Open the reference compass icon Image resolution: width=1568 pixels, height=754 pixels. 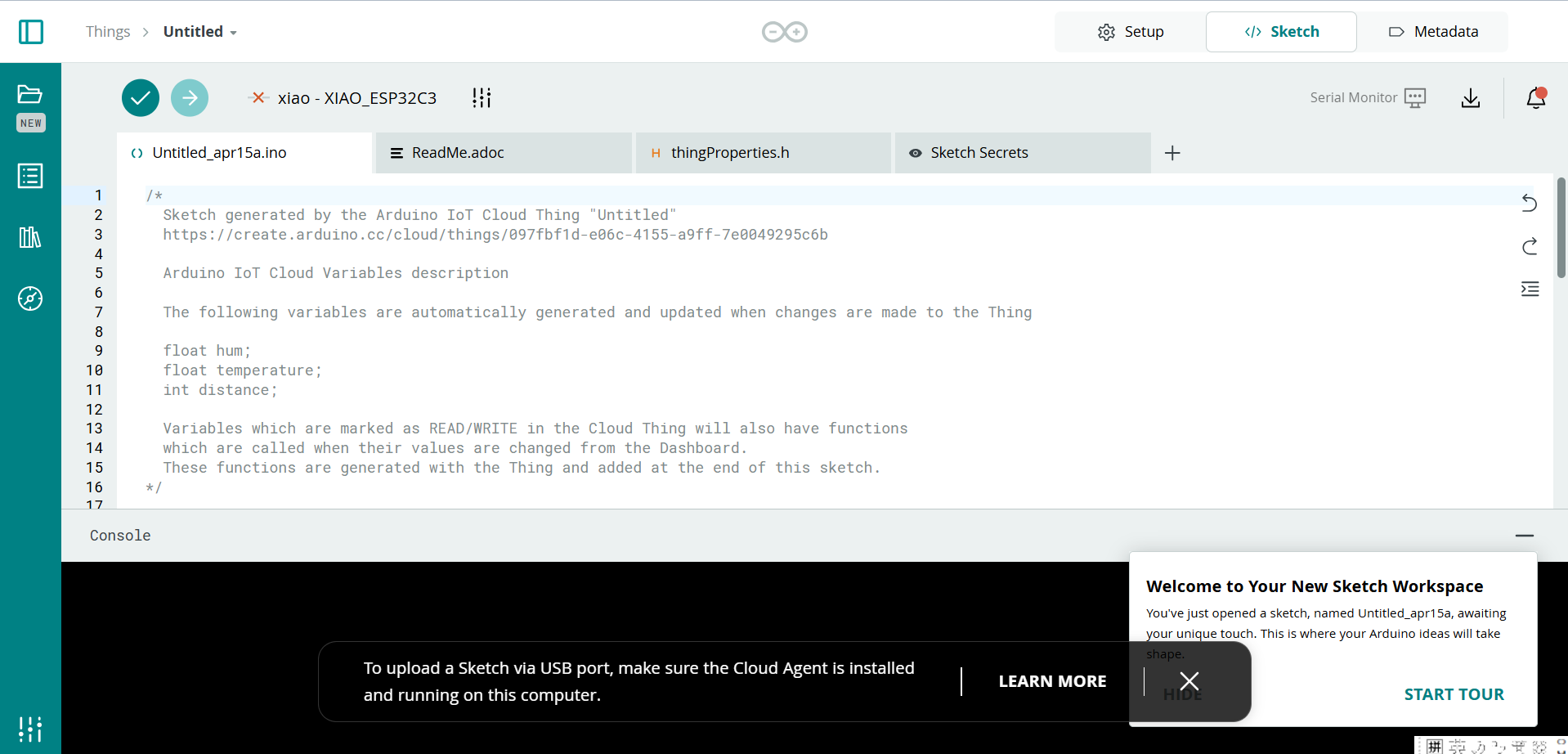click(30, 298)
